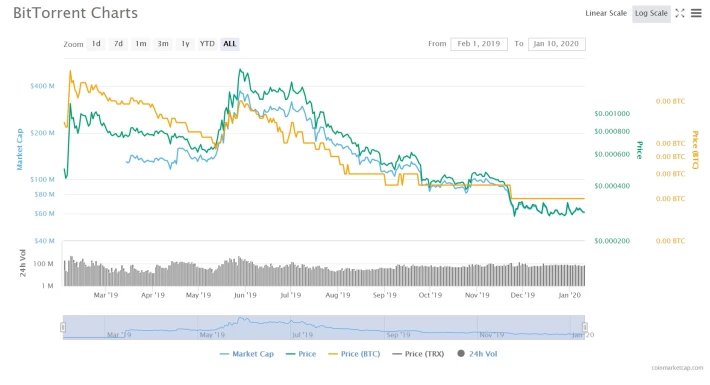This screenshot has height=385, width=710.
Task: Click the $0.000400 price axis label
Action: (612, 186)
